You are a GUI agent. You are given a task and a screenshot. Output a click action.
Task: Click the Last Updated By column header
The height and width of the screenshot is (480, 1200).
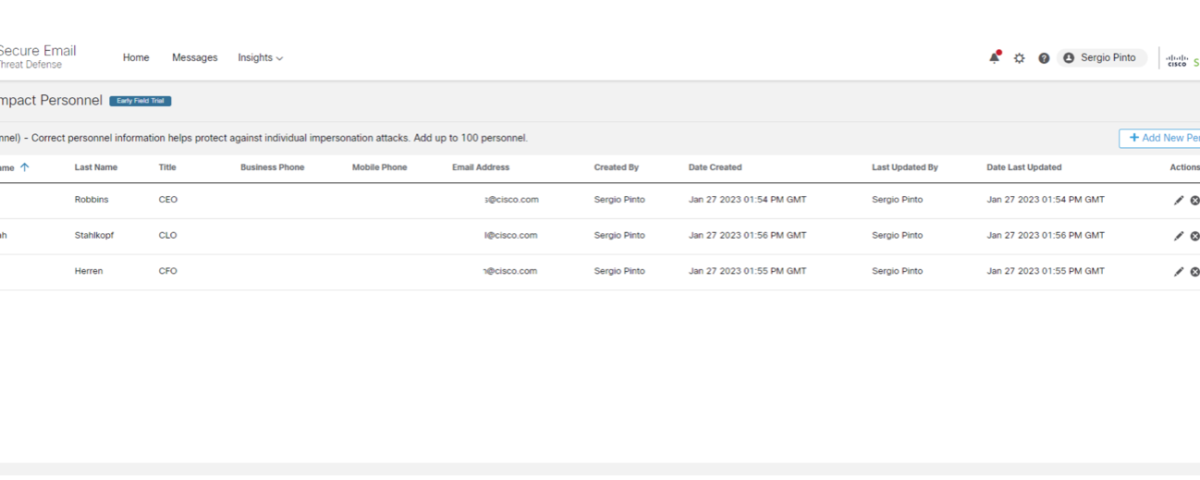click(905, 167)
